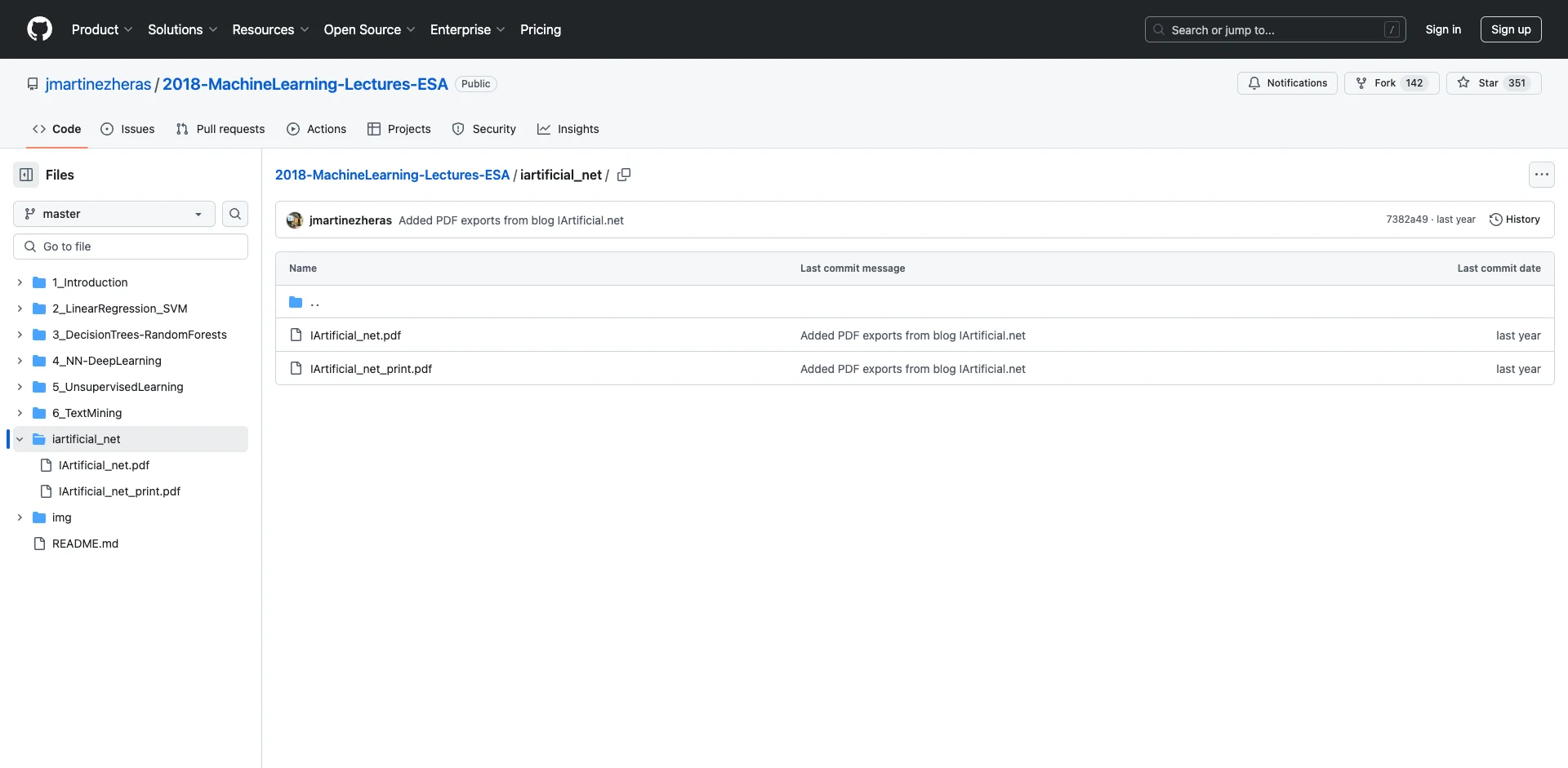
Task: Click the Sign in link
Action: [x=1443, y=29]
